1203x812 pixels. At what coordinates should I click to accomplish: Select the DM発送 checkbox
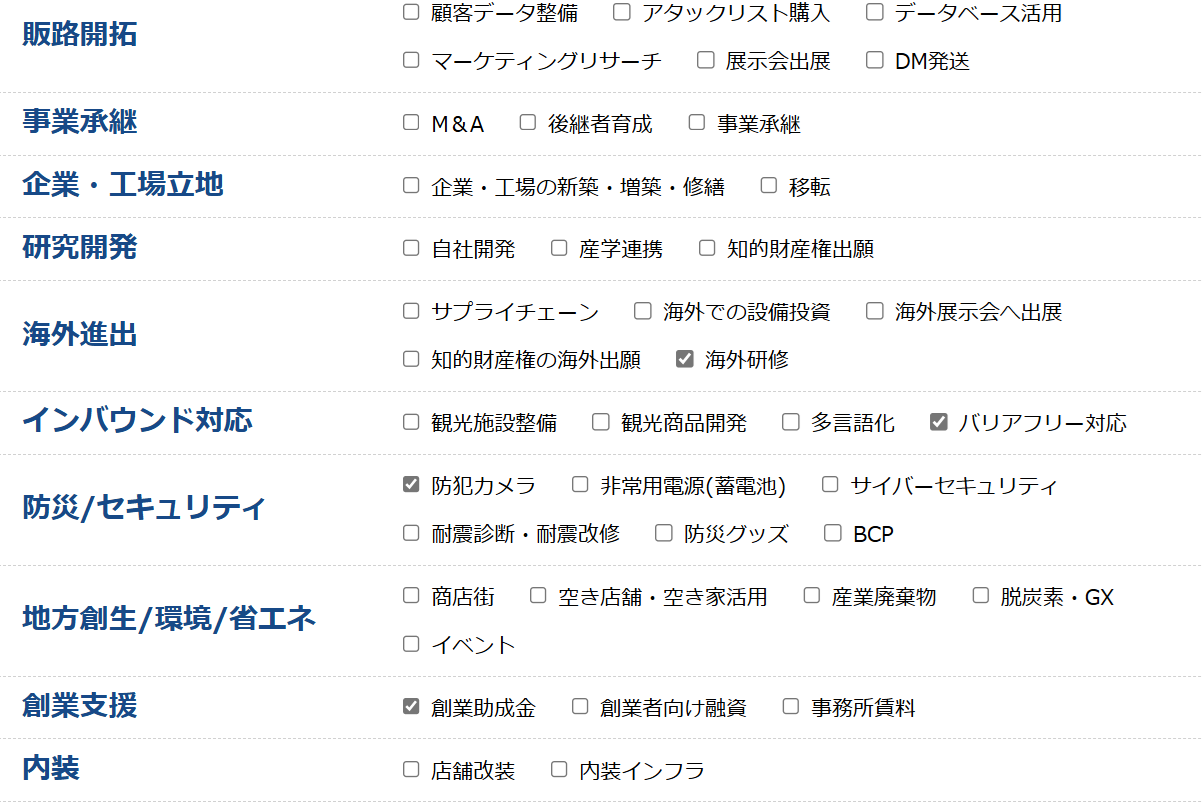[x=875, y=60]
